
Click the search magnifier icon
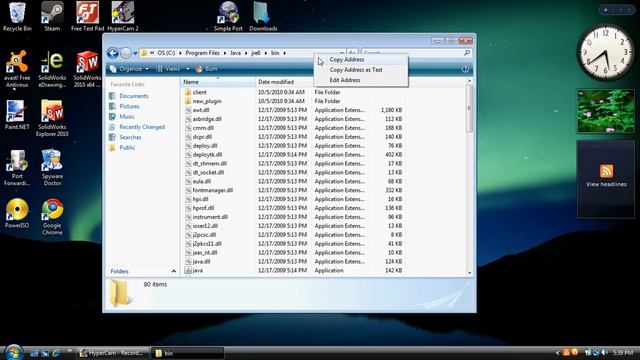[x=467, y=53]
